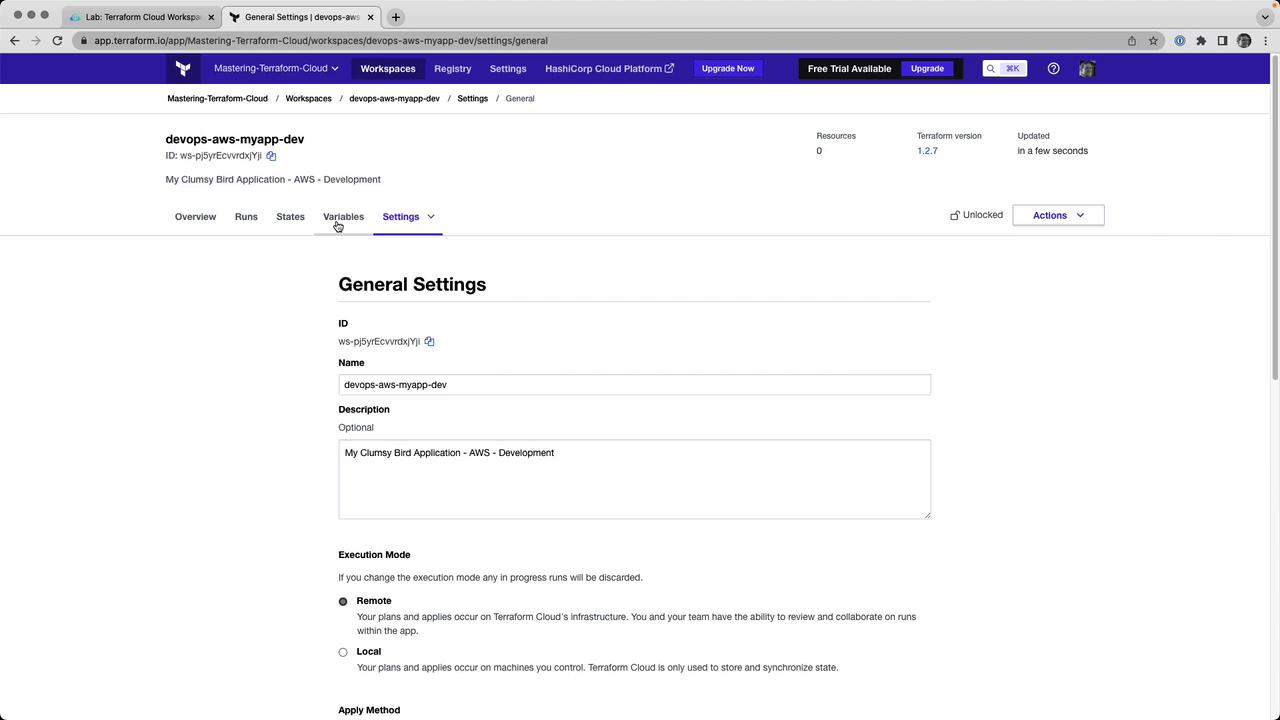Viewport: 1280px width, 720px height.
Task: Click into the Name input field
Action: (634, 385)
